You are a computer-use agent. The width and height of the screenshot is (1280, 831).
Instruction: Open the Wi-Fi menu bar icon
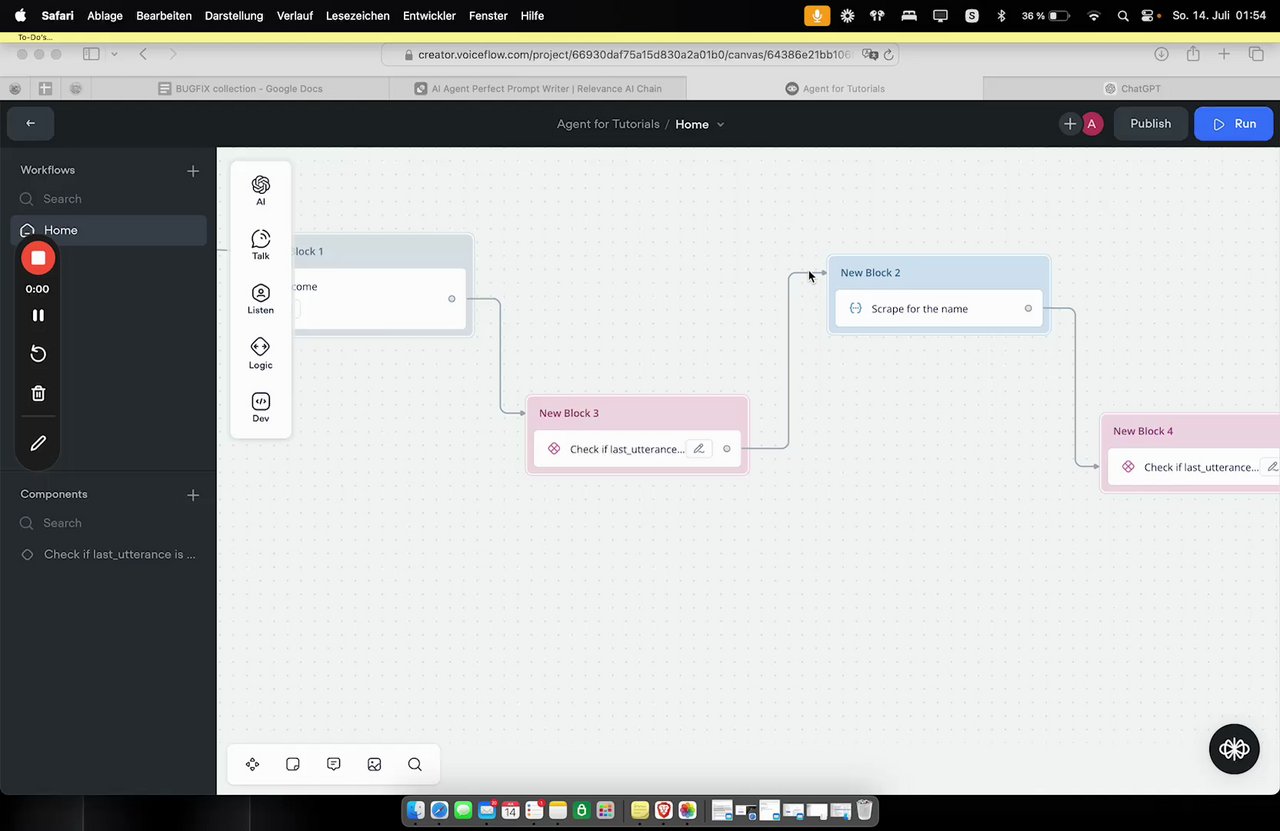click(x=1094, y=16)
